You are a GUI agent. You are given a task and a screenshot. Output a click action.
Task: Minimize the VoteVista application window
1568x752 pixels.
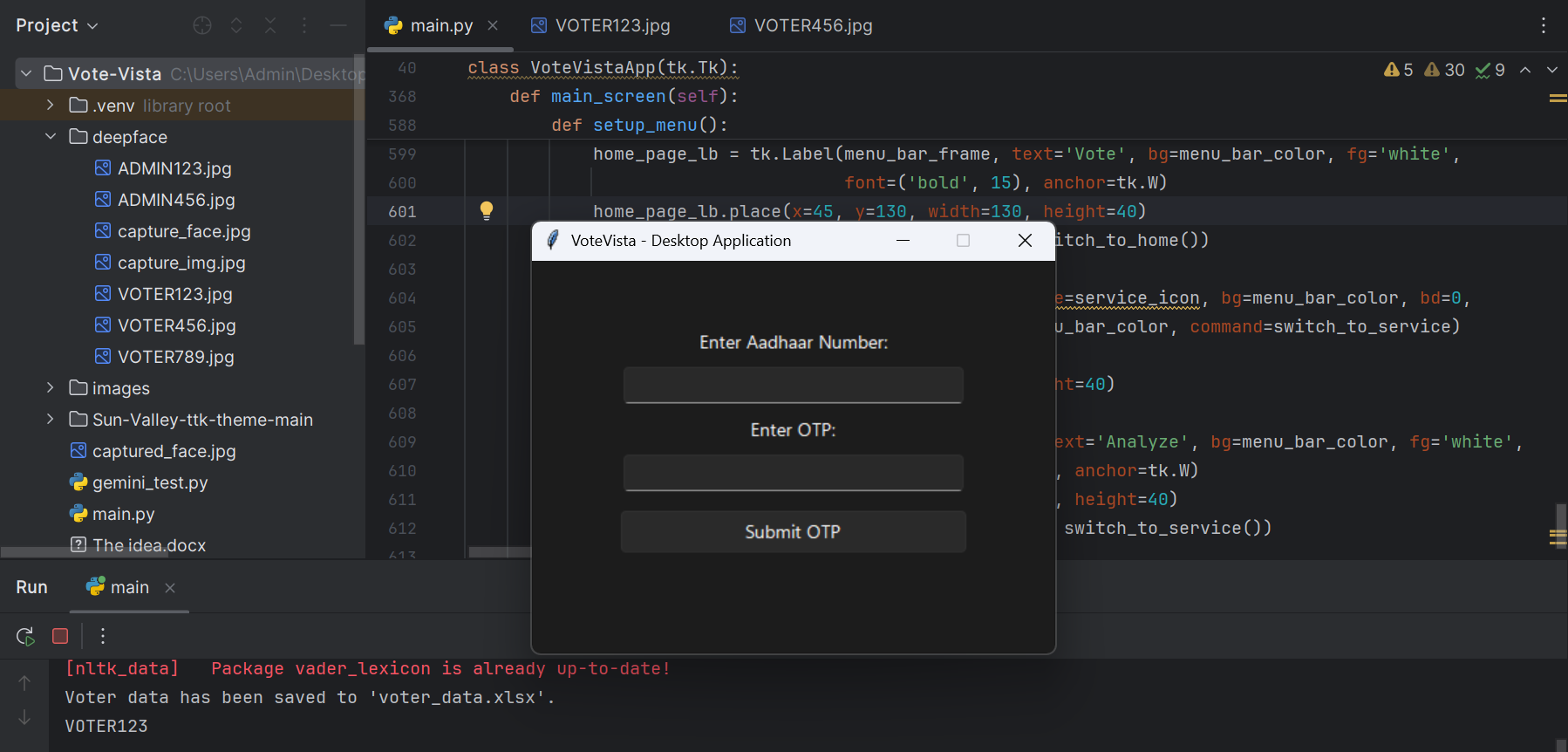click(x=903, y=240)
